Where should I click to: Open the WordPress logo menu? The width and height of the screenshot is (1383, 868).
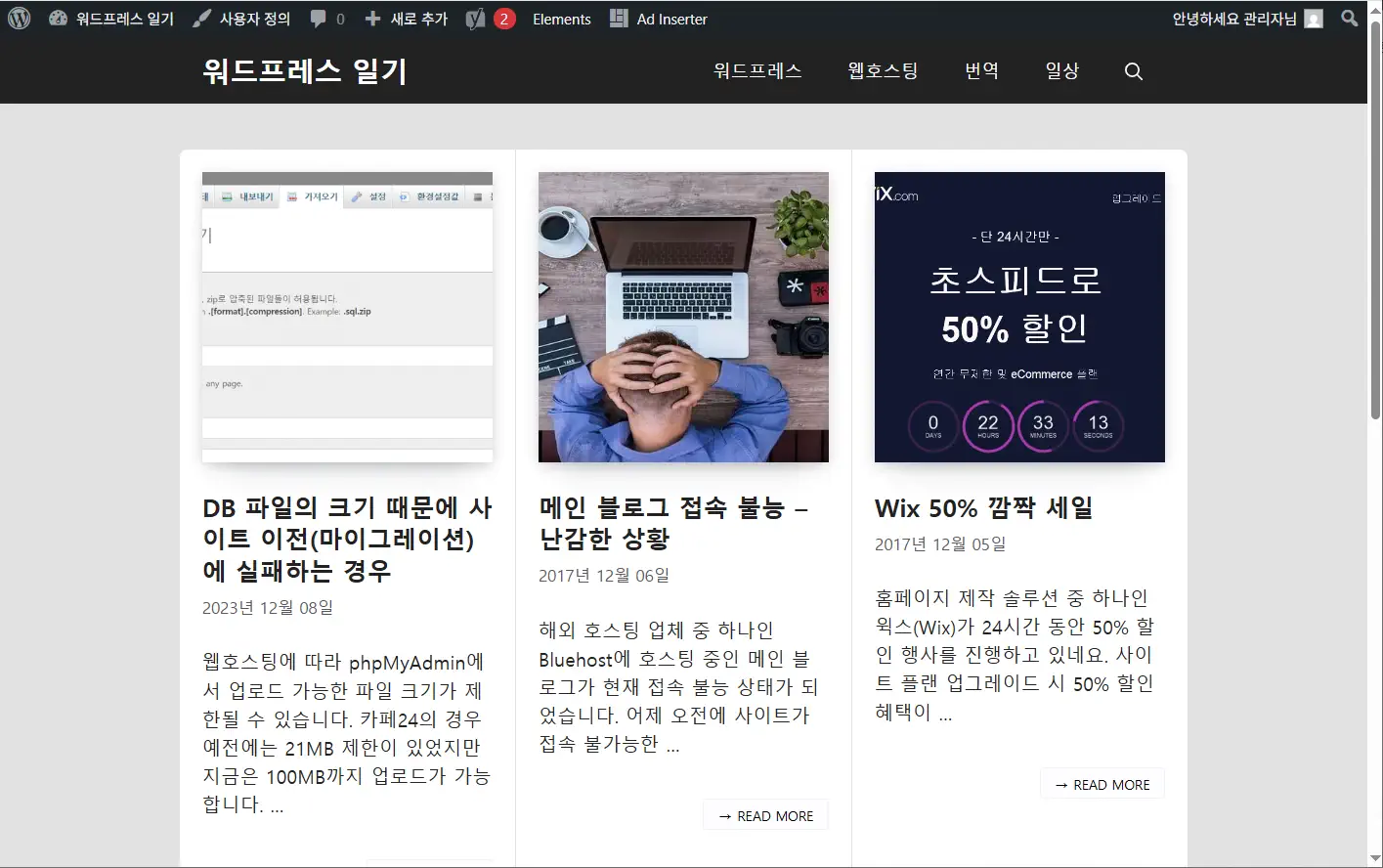[20, 19]
